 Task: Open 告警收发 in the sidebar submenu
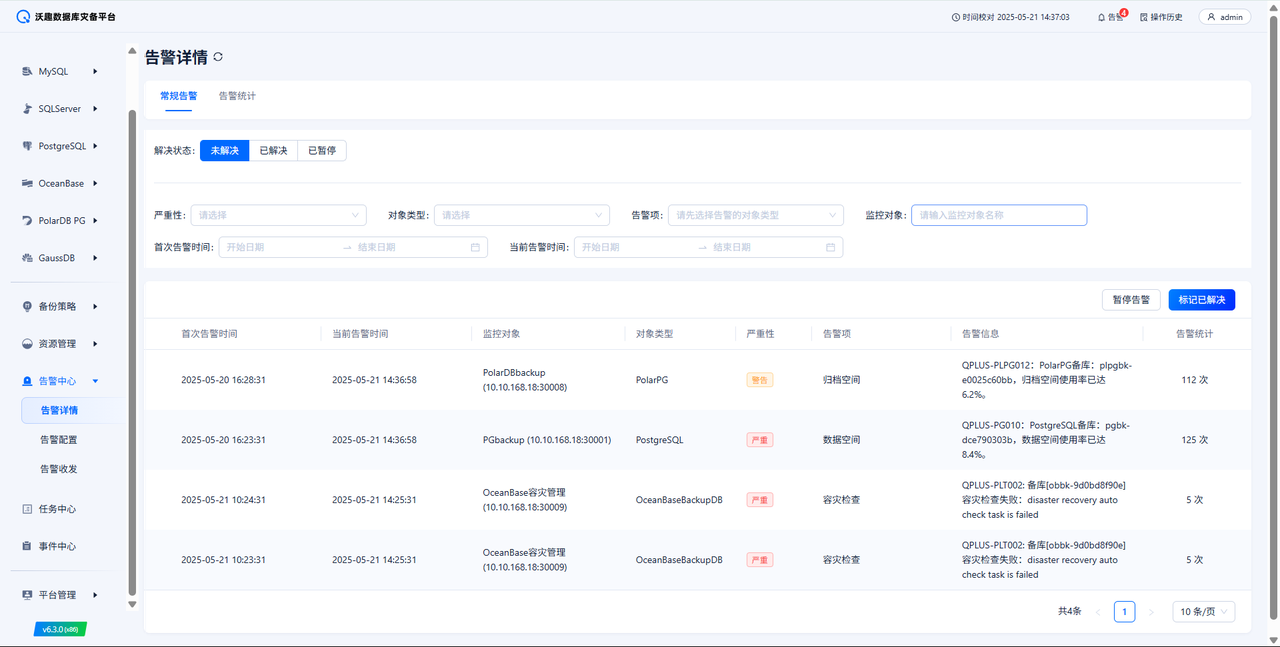pyautogui.click(x=59, y=469)
